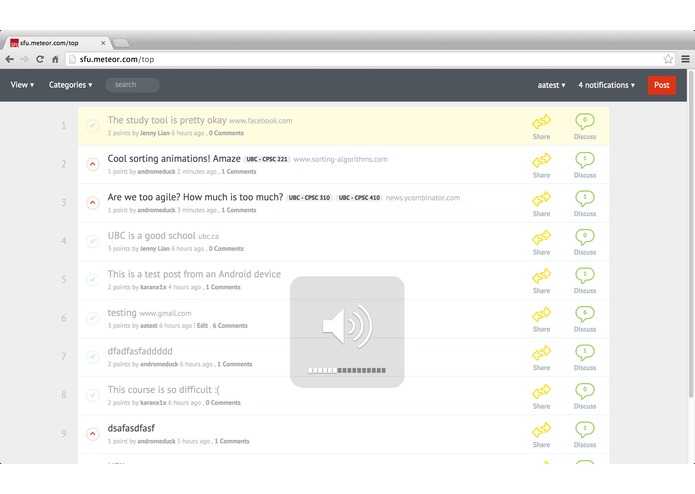Image resolution: width=695 pixels, height=494 pixels.
Task: Open a new browser tab
Action: tap(121, 43)
